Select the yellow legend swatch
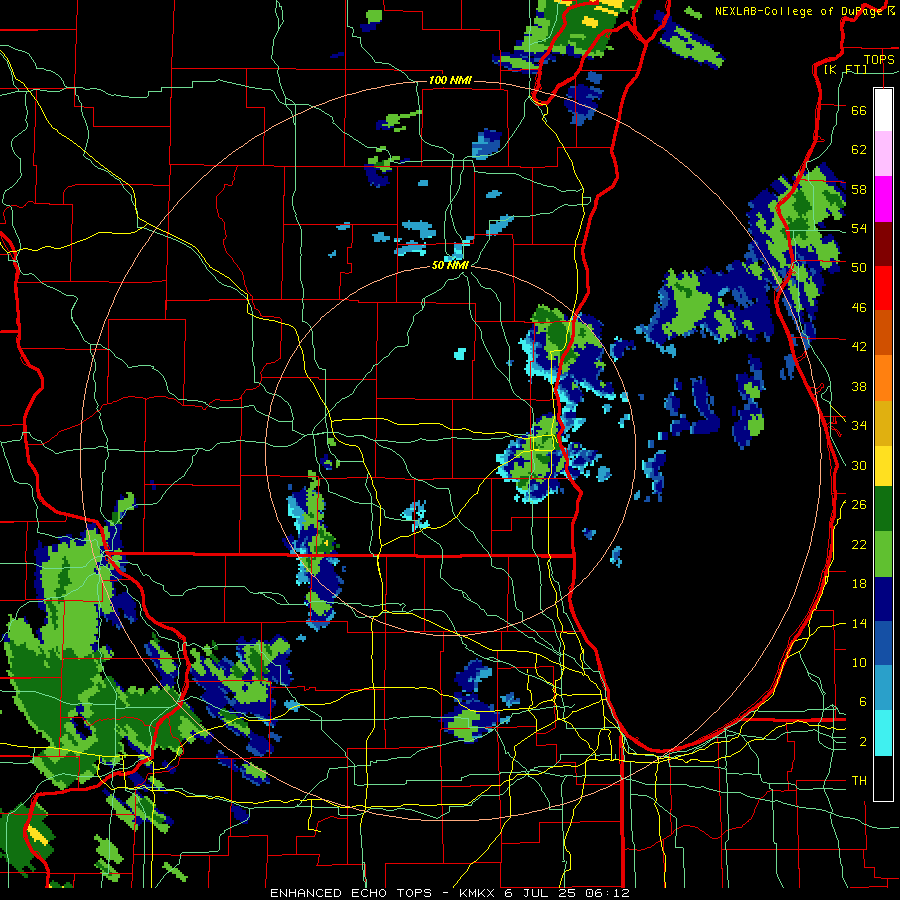900x900 pixels. click(x=883, y=465)
